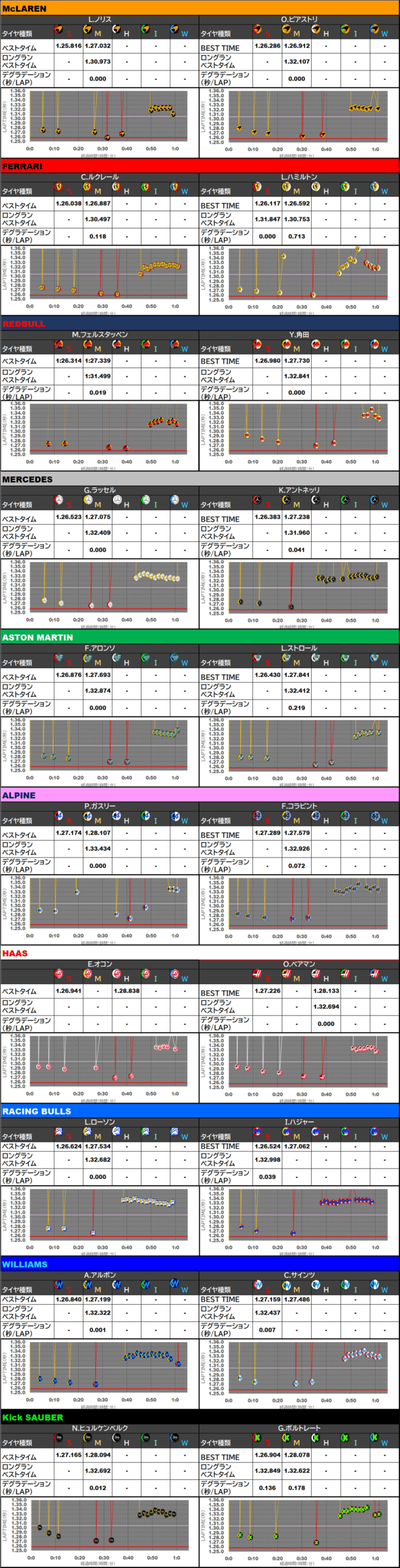Select Hamilton's wet tyre icon
This screenshot has width=400, height=1568.
tap(374, 187)
